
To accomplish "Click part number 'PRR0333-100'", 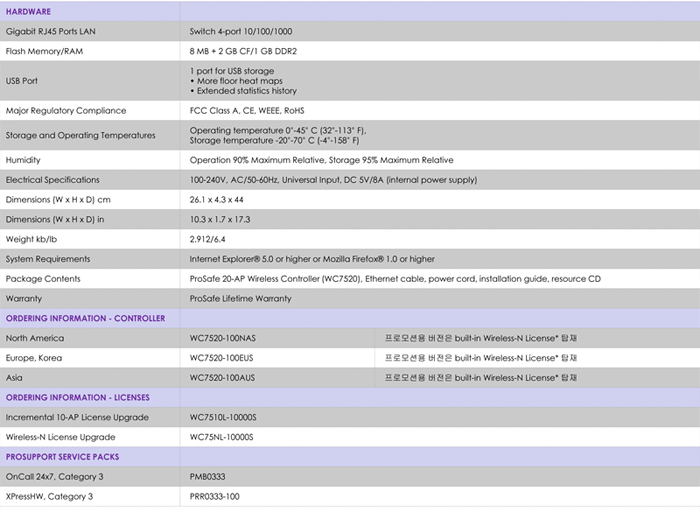I will coord(214,496).
